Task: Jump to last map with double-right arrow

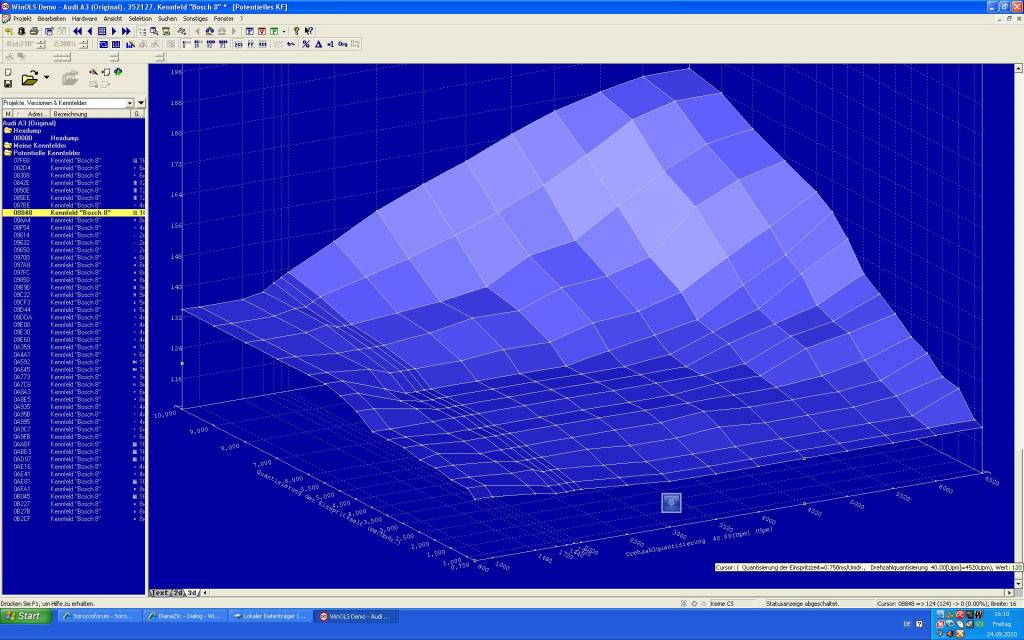Action: [126, 31]
